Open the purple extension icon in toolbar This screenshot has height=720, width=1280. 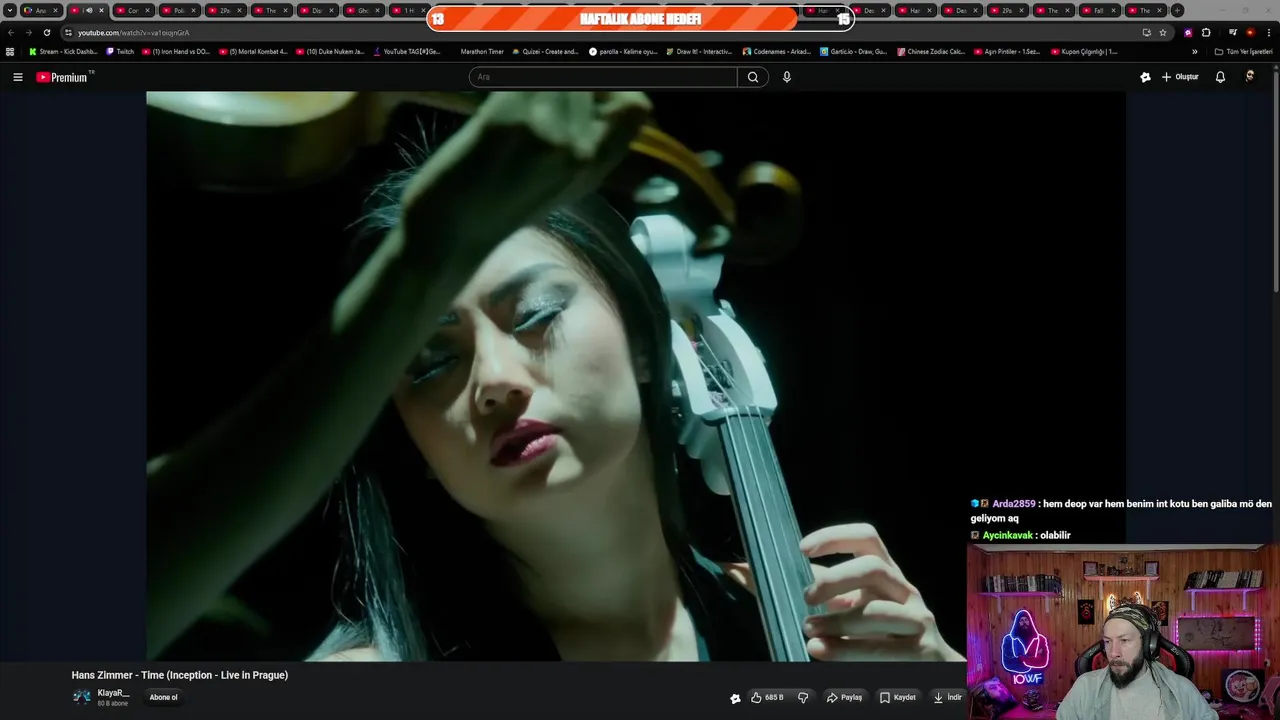[x=1188, y=32]
